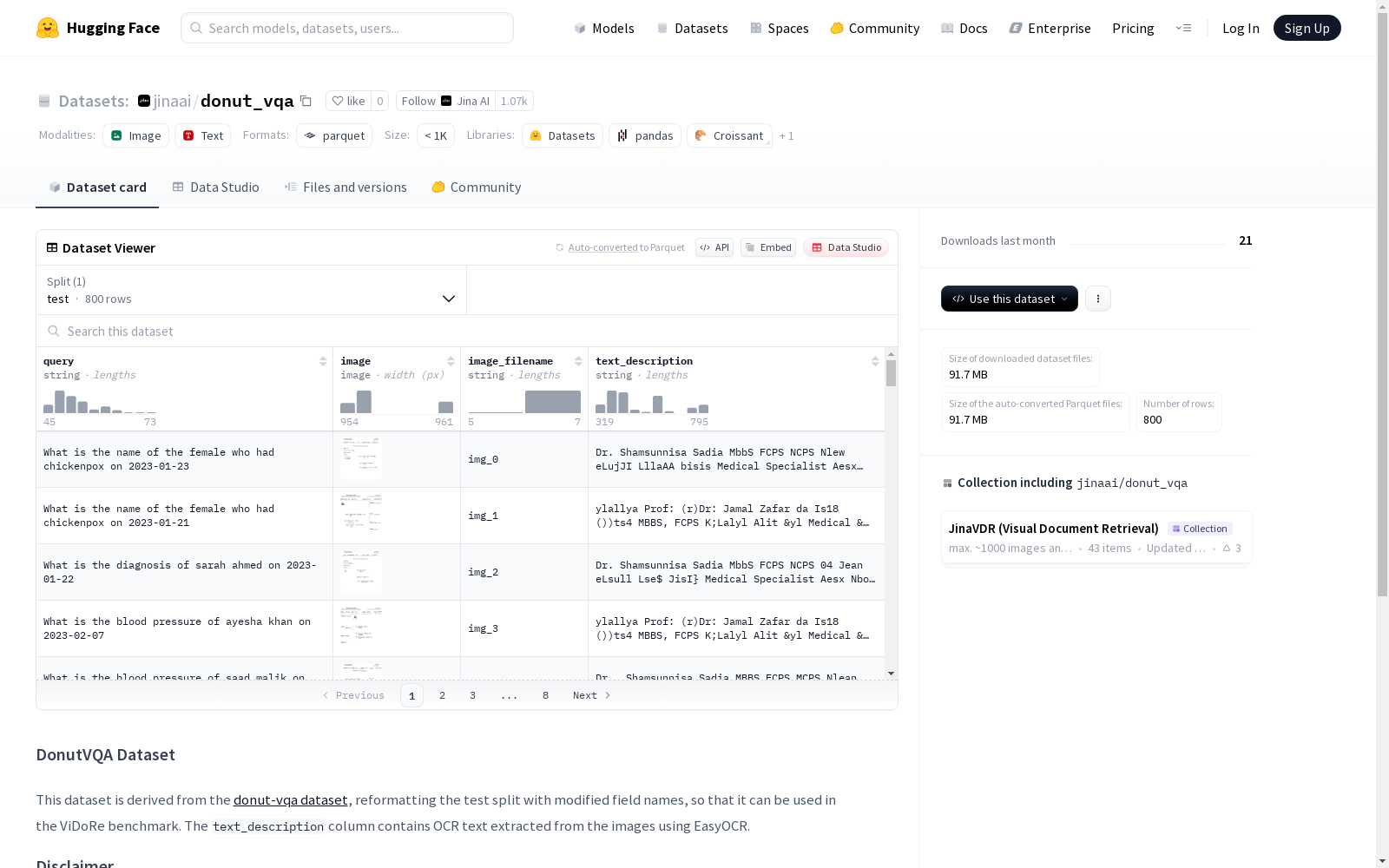Screen dimensions: 1389x868
Task: Go to the Next page of rows
Action: click(592, 695)
